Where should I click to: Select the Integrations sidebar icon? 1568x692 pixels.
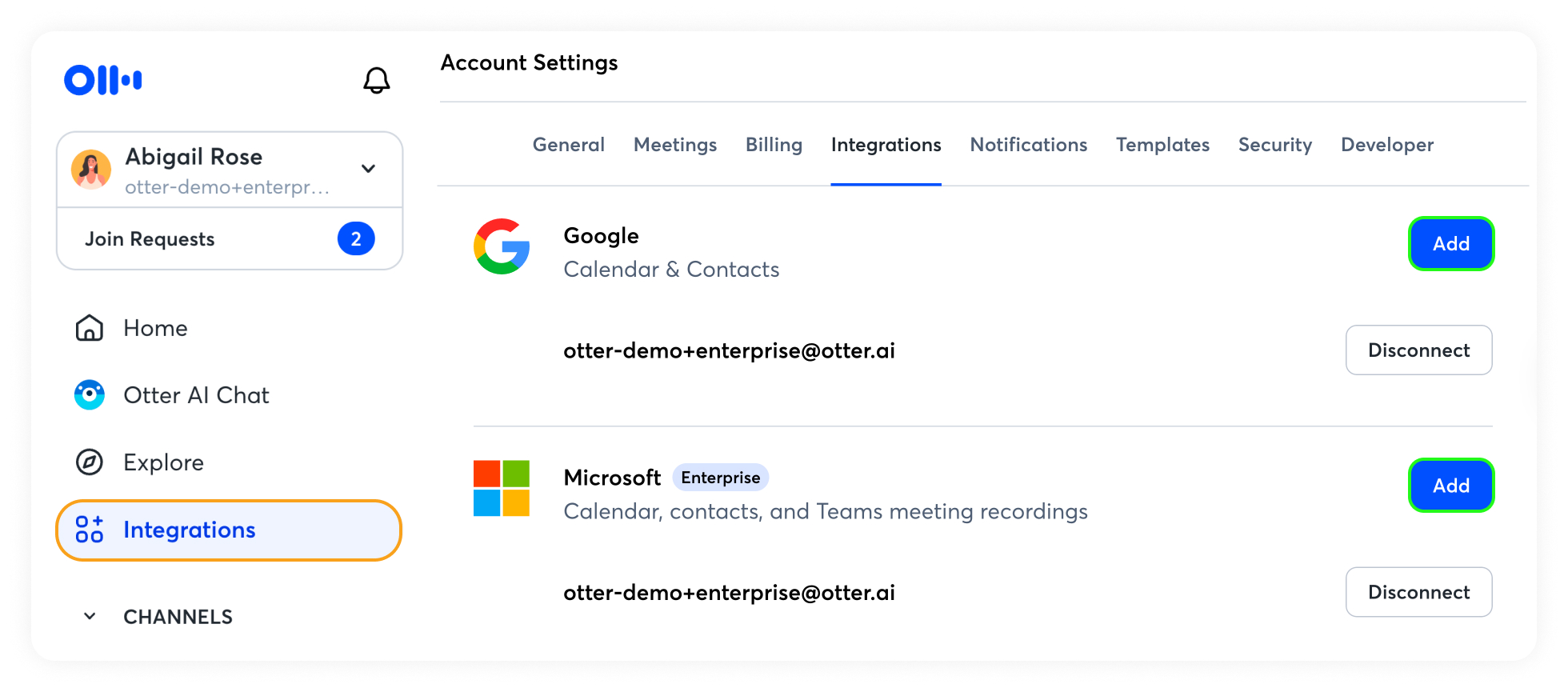click(90, 530)
